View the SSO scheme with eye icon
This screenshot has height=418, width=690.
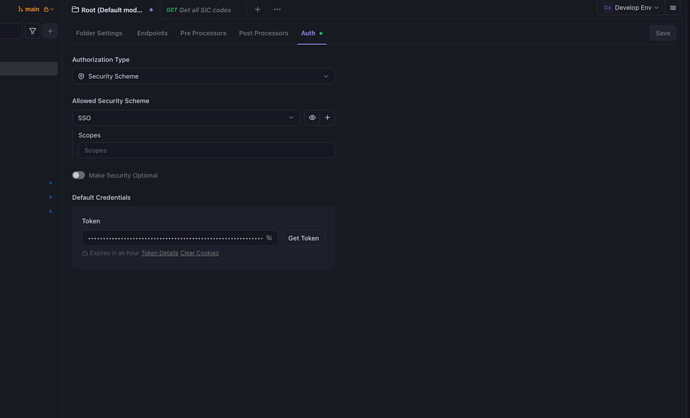(x=312, y=118)
